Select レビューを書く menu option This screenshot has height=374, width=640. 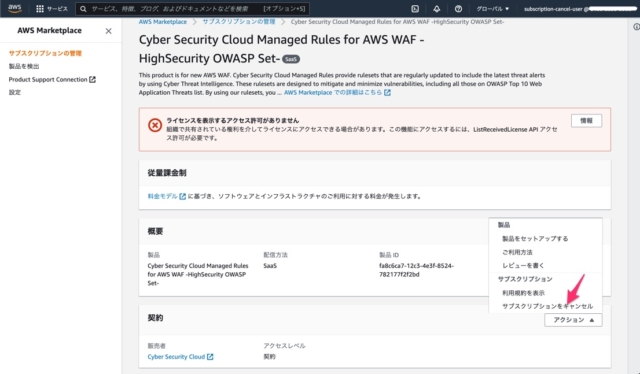pyautogui.click(x=523, y=265)
